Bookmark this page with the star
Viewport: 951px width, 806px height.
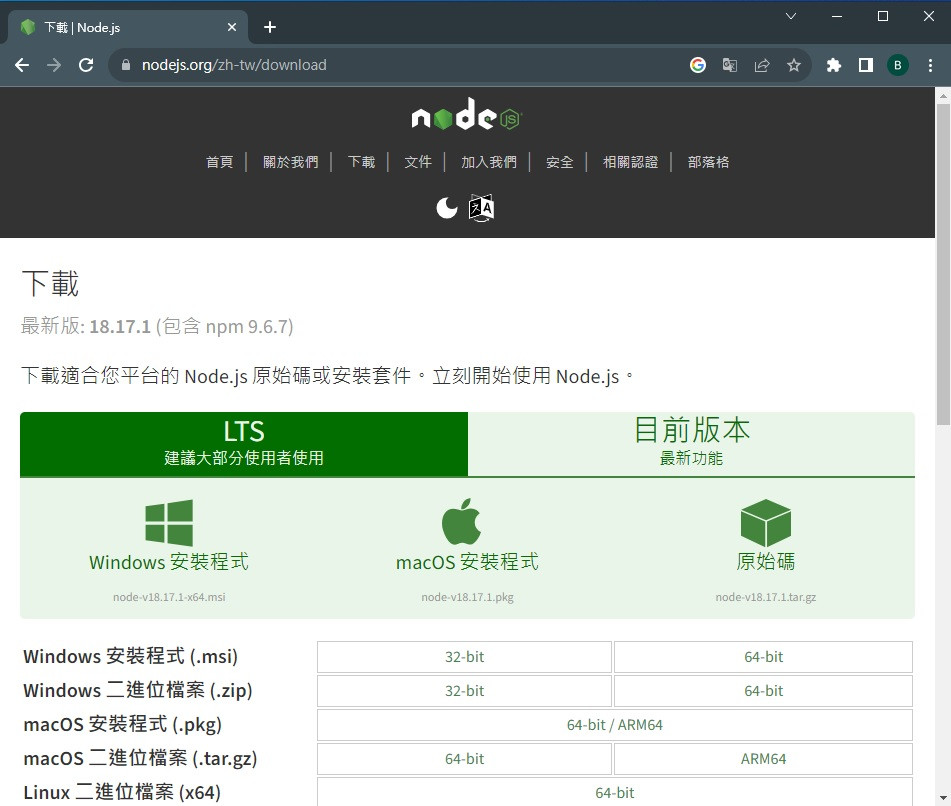(794, 65)
